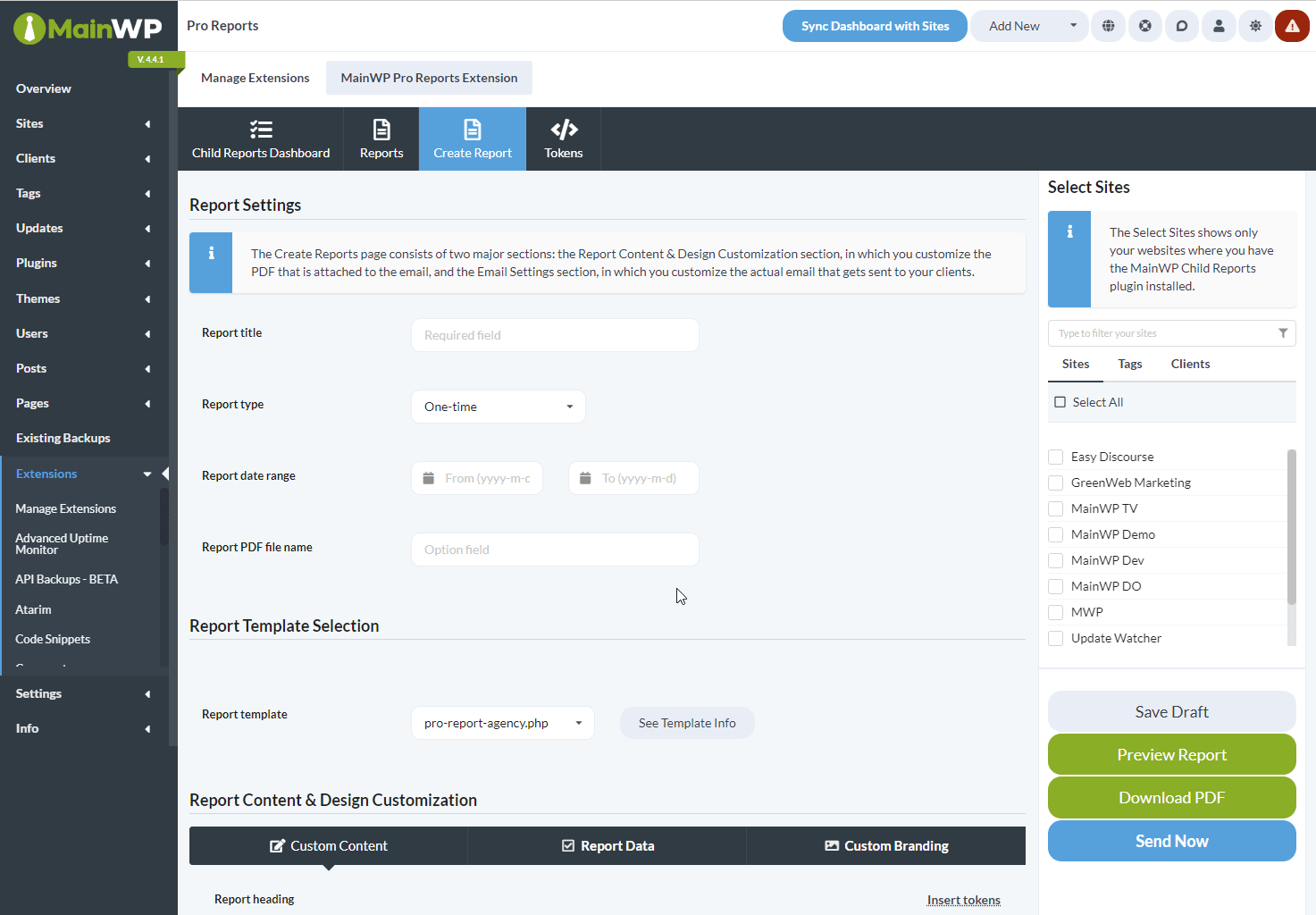This screenshot has height=915, width=1316.
Task: Select MainWP Pro Reports Extension tab
Action: pyautogui.click(x=429, y=78)
